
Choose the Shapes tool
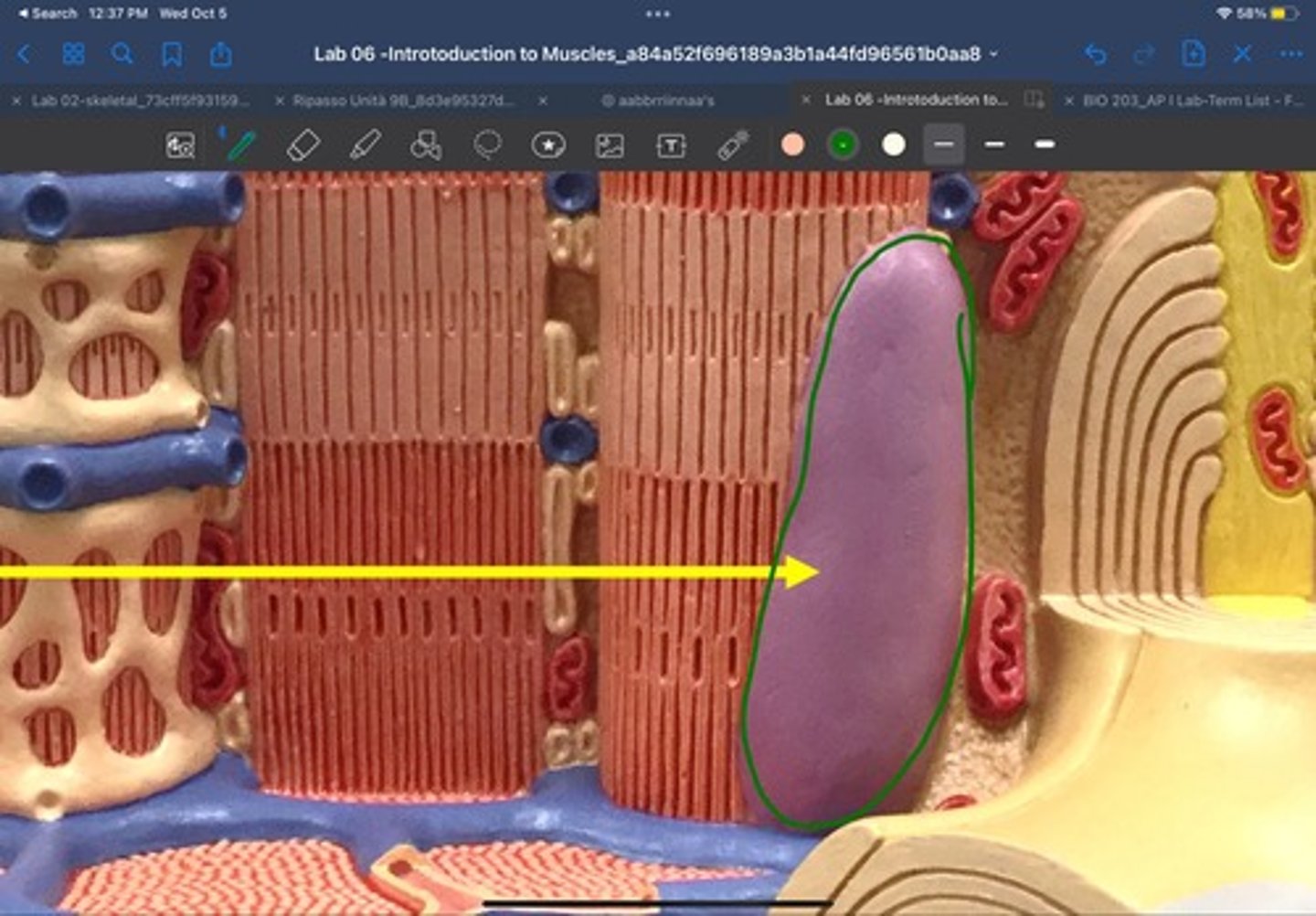tap(426, 144)
